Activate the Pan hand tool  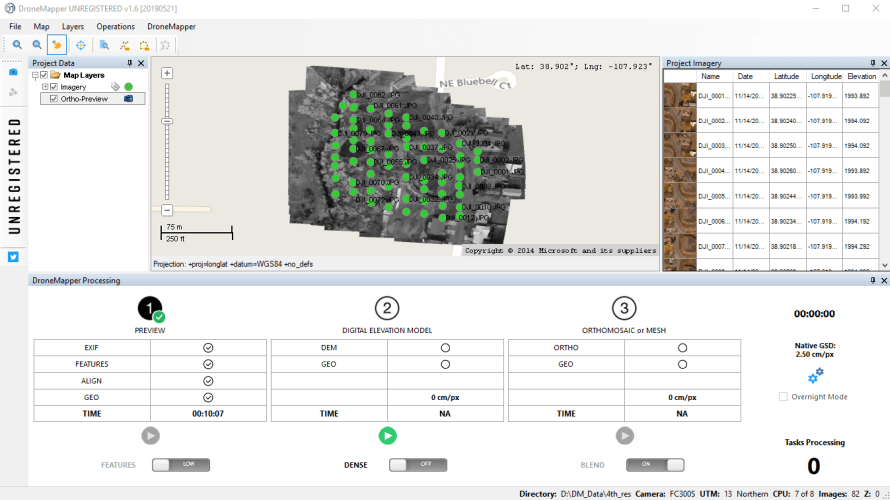pyautogui.click(x=57, y=45)
